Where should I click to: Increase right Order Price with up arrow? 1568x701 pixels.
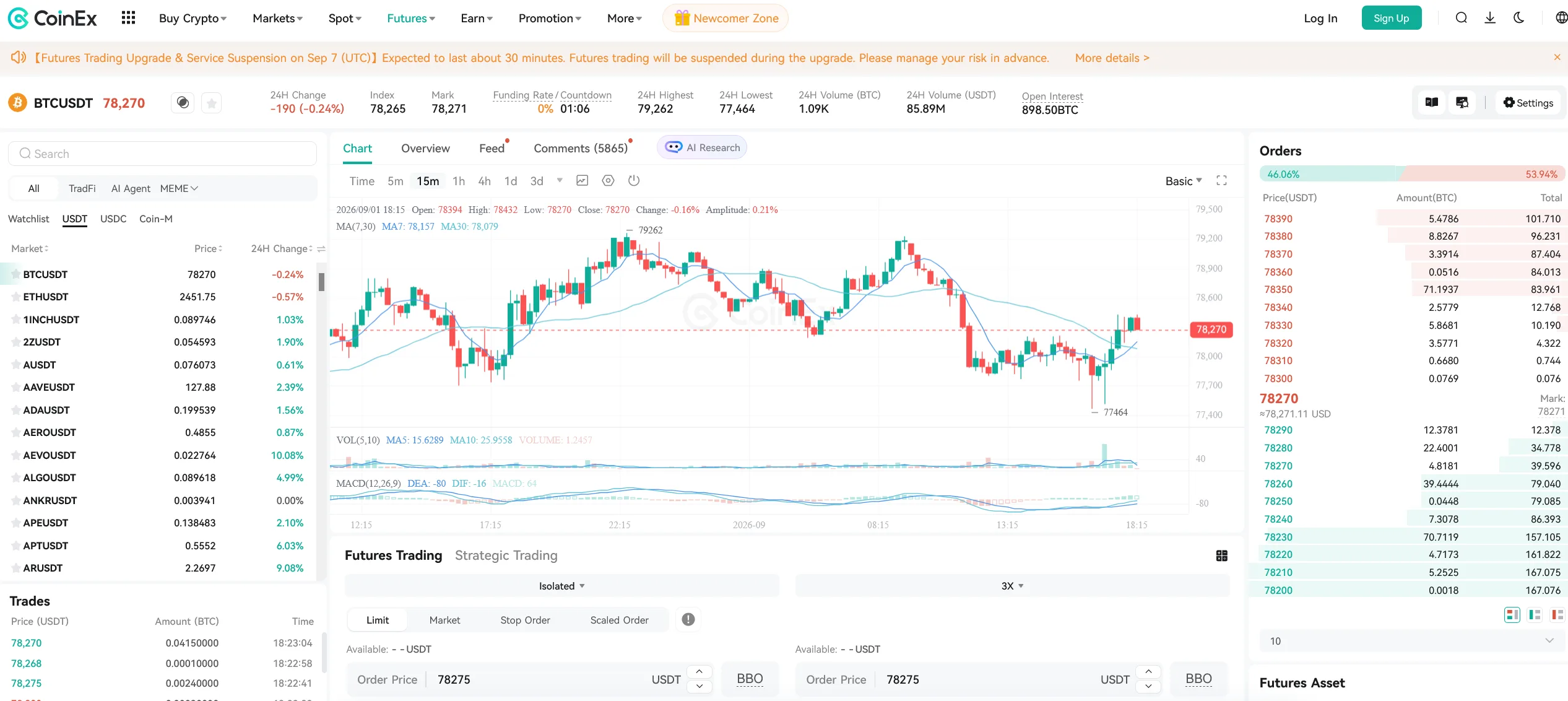(1148, 672)
